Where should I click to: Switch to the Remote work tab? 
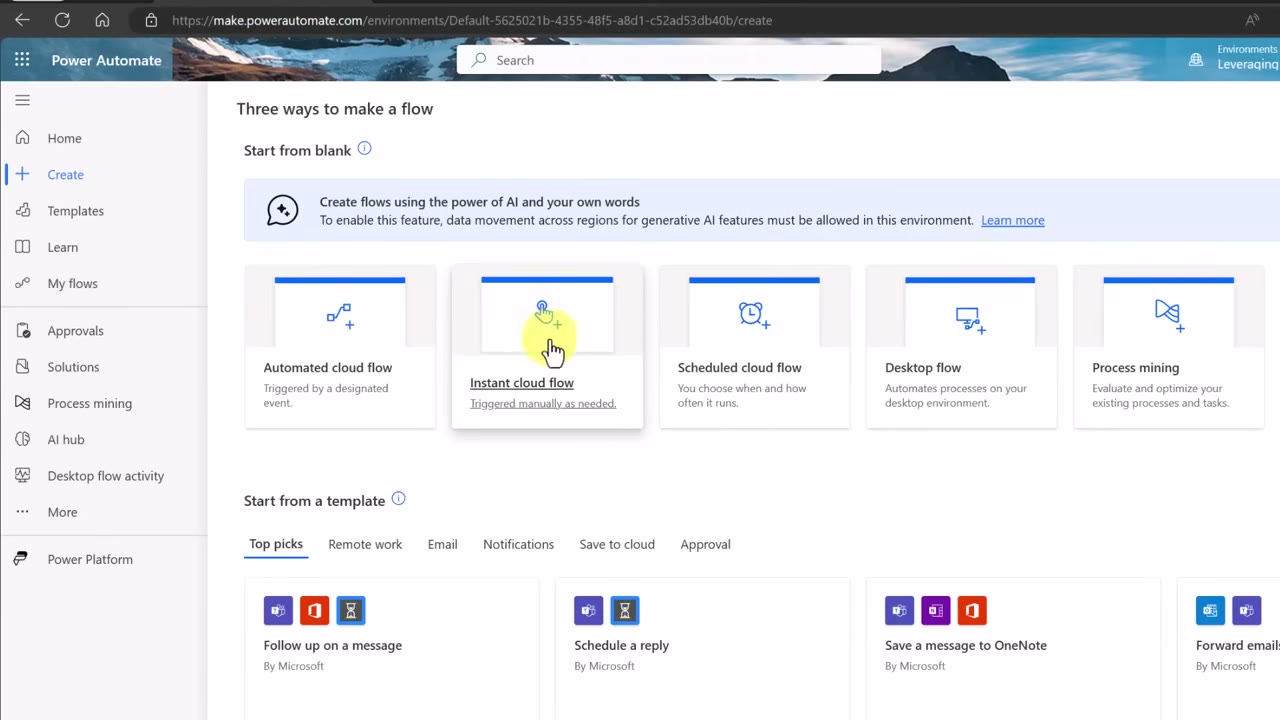pos(365,544)
